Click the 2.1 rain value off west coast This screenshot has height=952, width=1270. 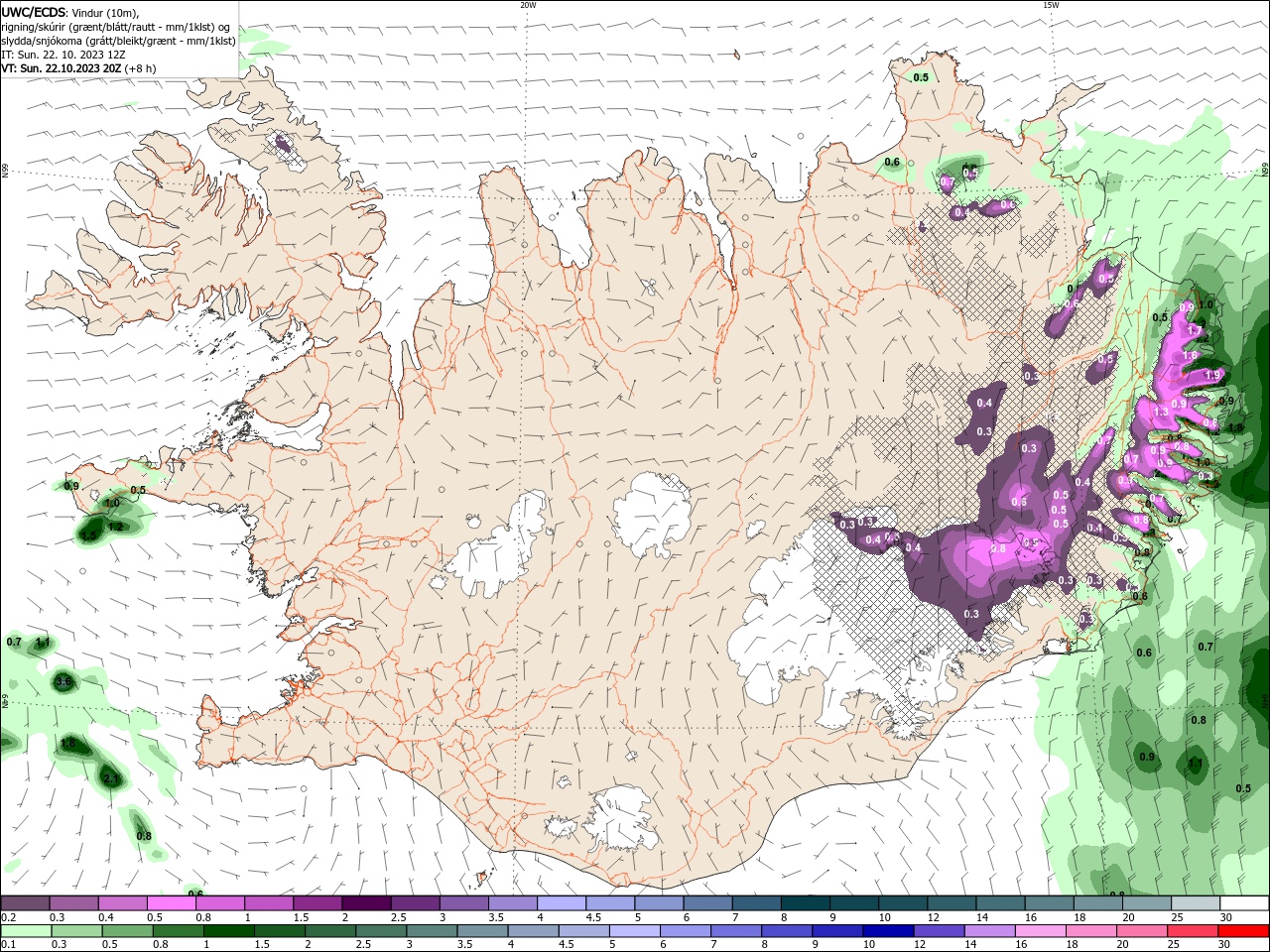point(110,779)
